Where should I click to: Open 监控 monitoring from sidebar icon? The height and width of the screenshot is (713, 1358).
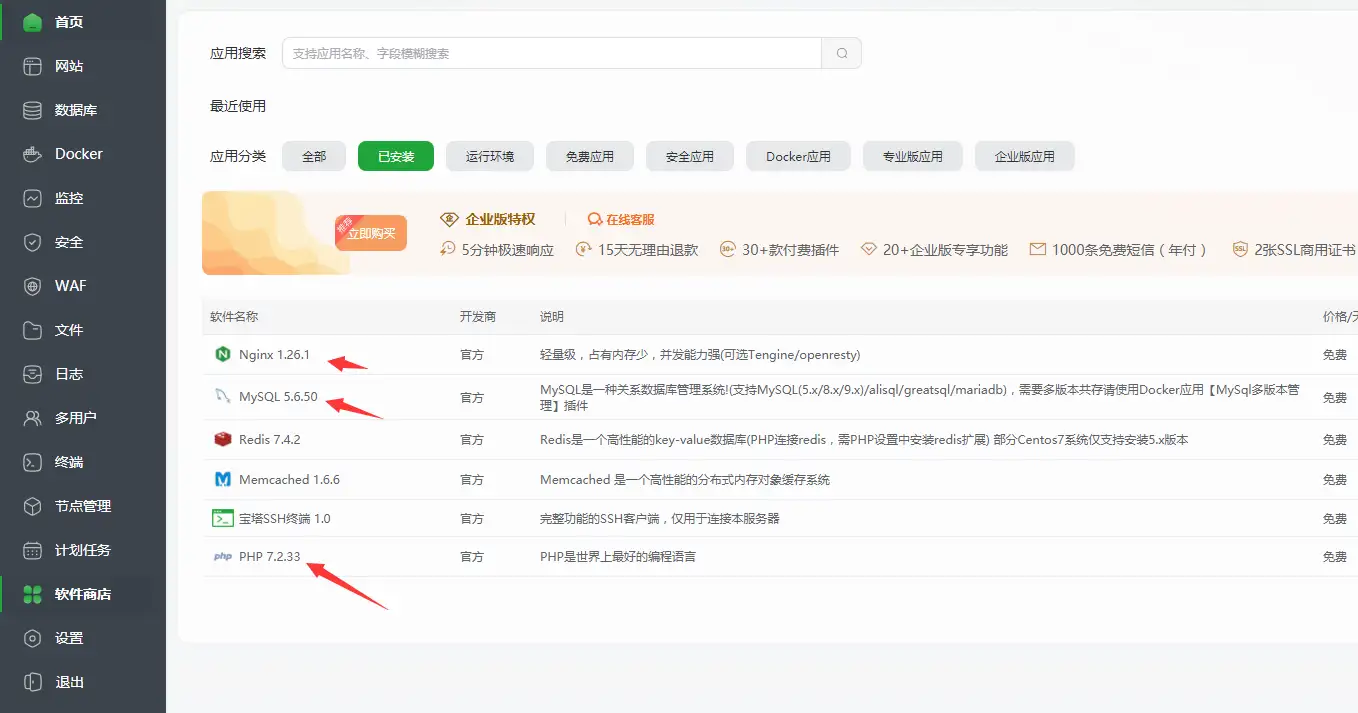point(34,197)
